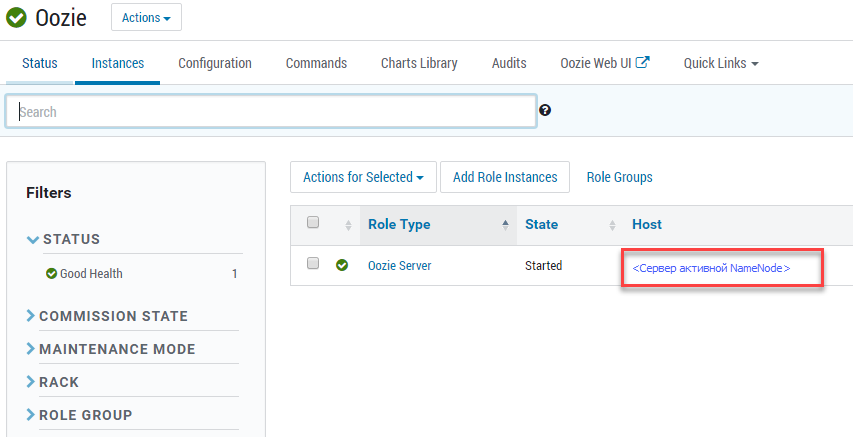The width and height of the screenshot is (853, 437).
Task: Click the State column sort icon
Action: [612, 225]
